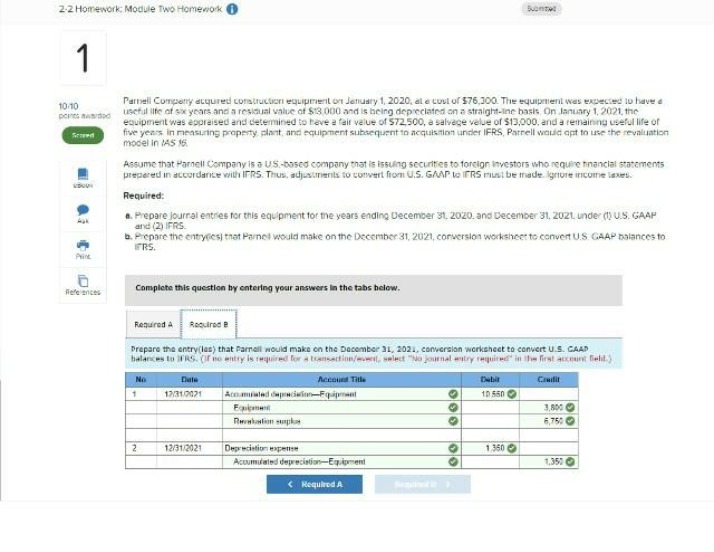Select question number 1 box
714x552 pixels.
[x=83, y=58]
